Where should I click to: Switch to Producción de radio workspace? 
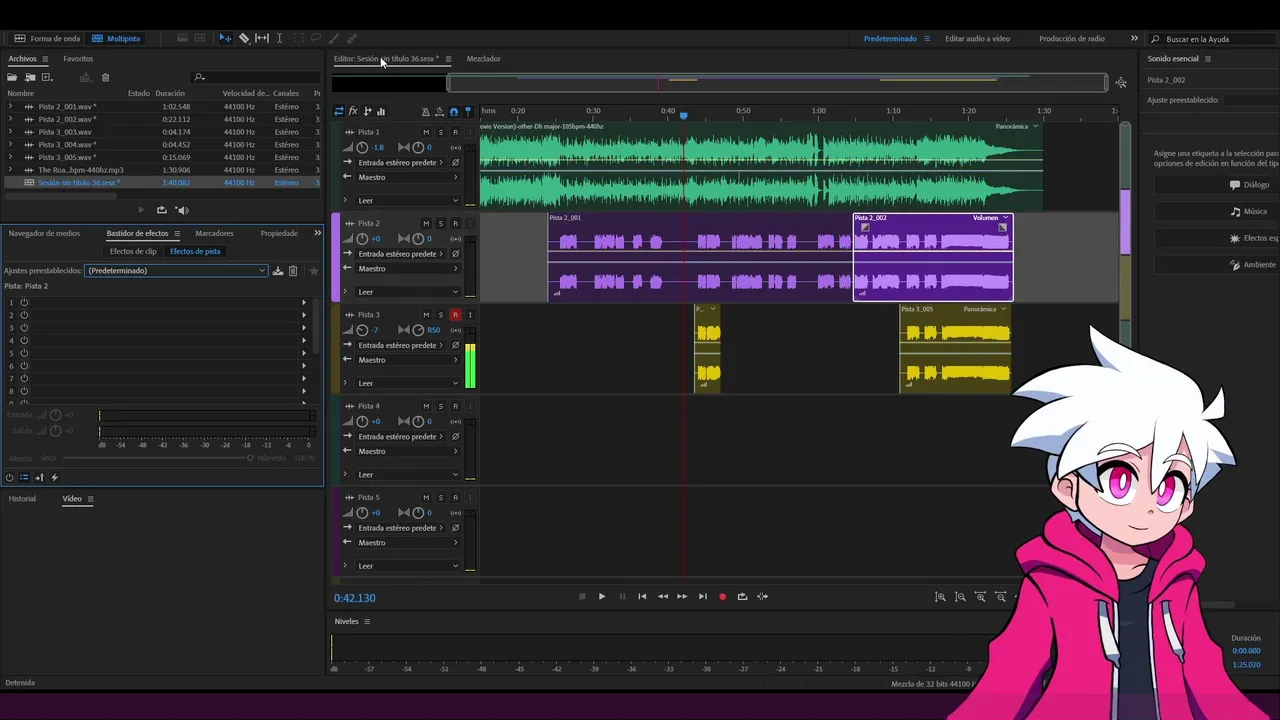pos(1072,39)
